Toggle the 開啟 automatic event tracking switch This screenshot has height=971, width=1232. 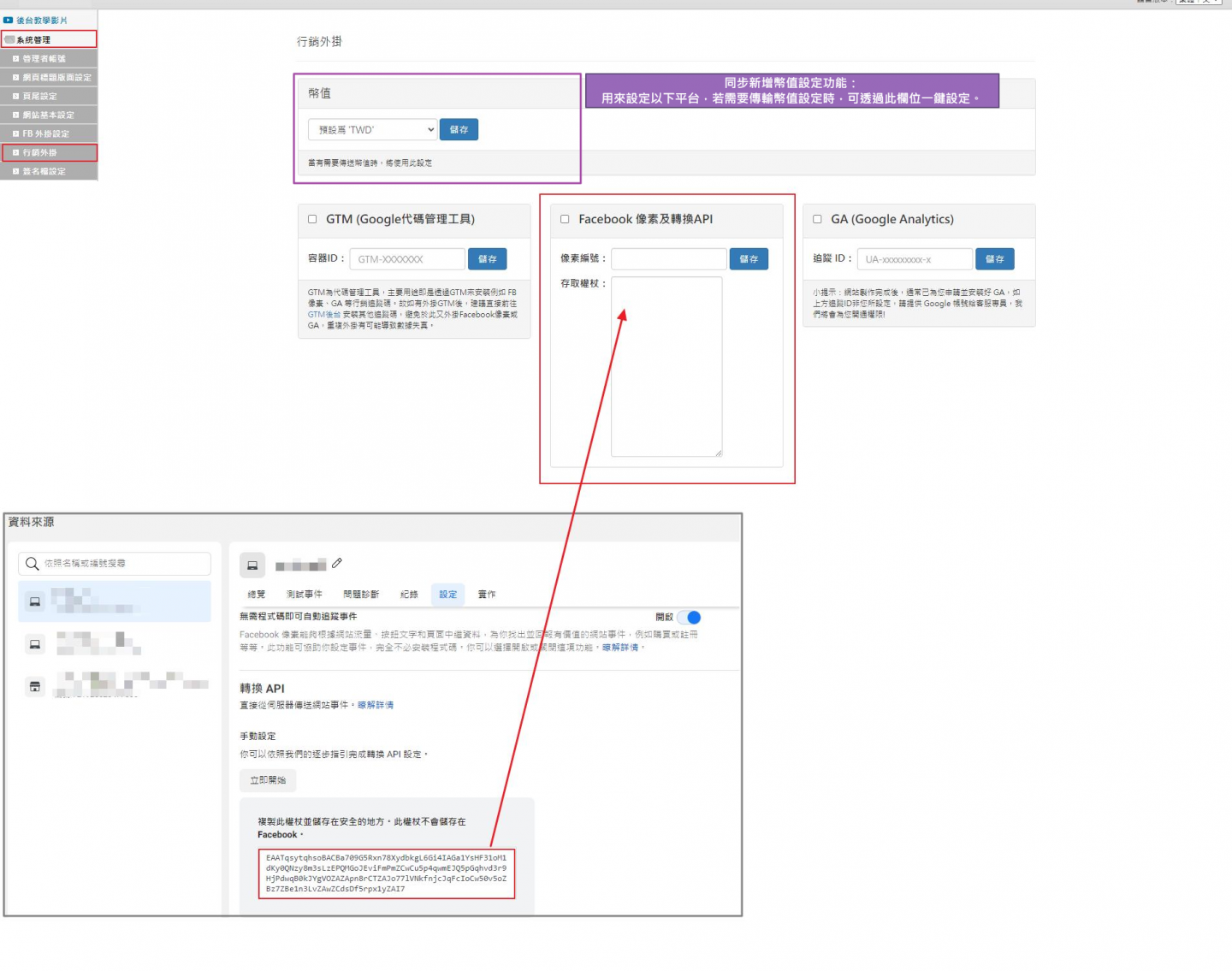tap(690, 617)
